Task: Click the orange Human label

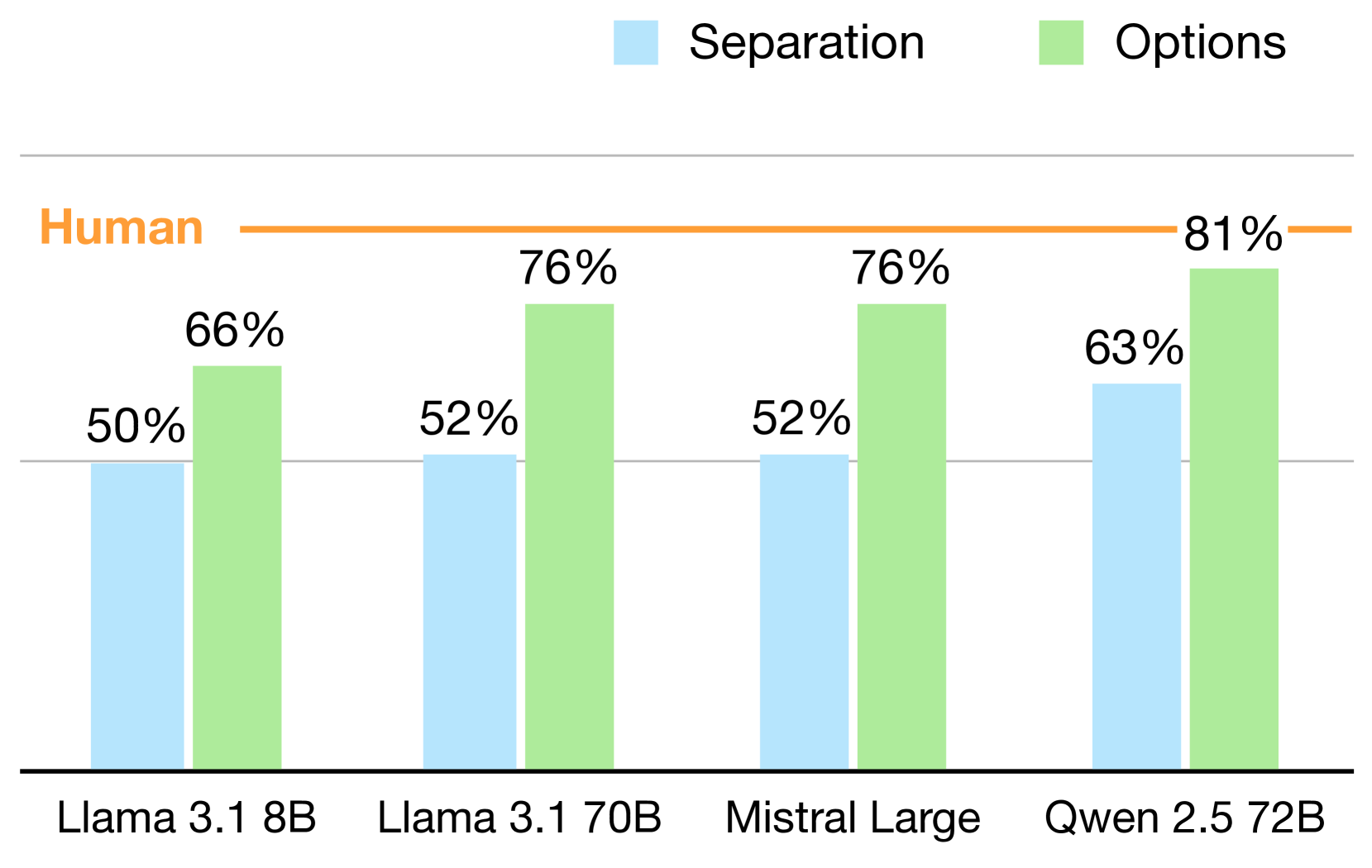Action: [122, 228]
